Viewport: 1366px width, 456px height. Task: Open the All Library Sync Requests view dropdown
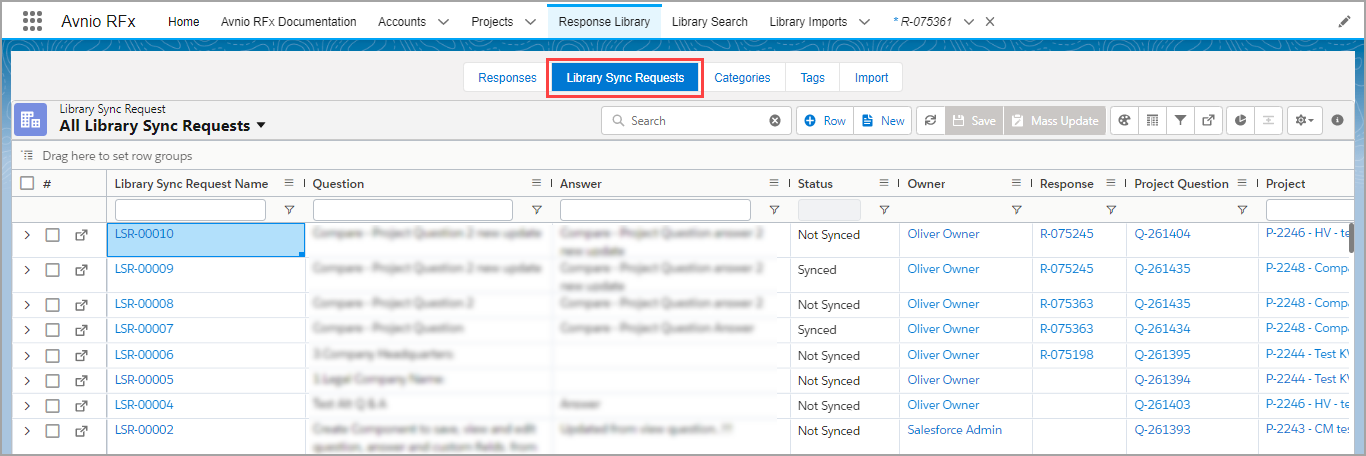point(261,126)
